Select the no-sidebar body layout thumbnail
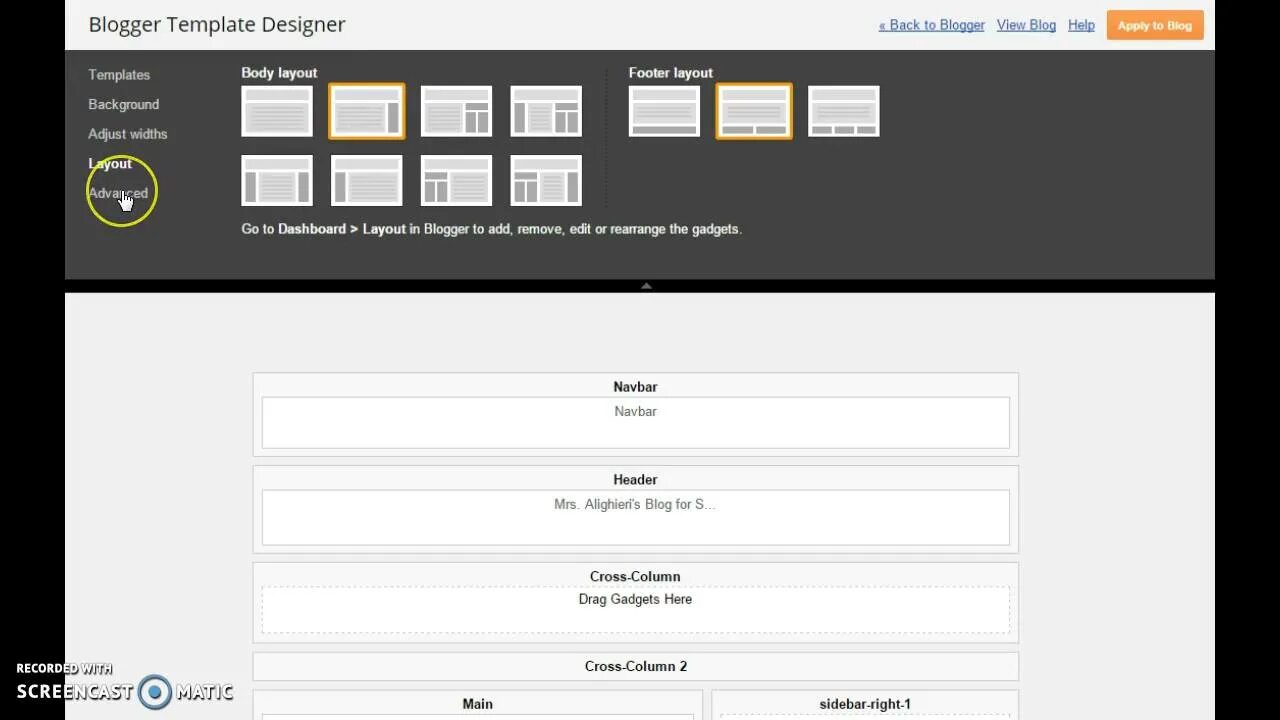 pos(277,111)
